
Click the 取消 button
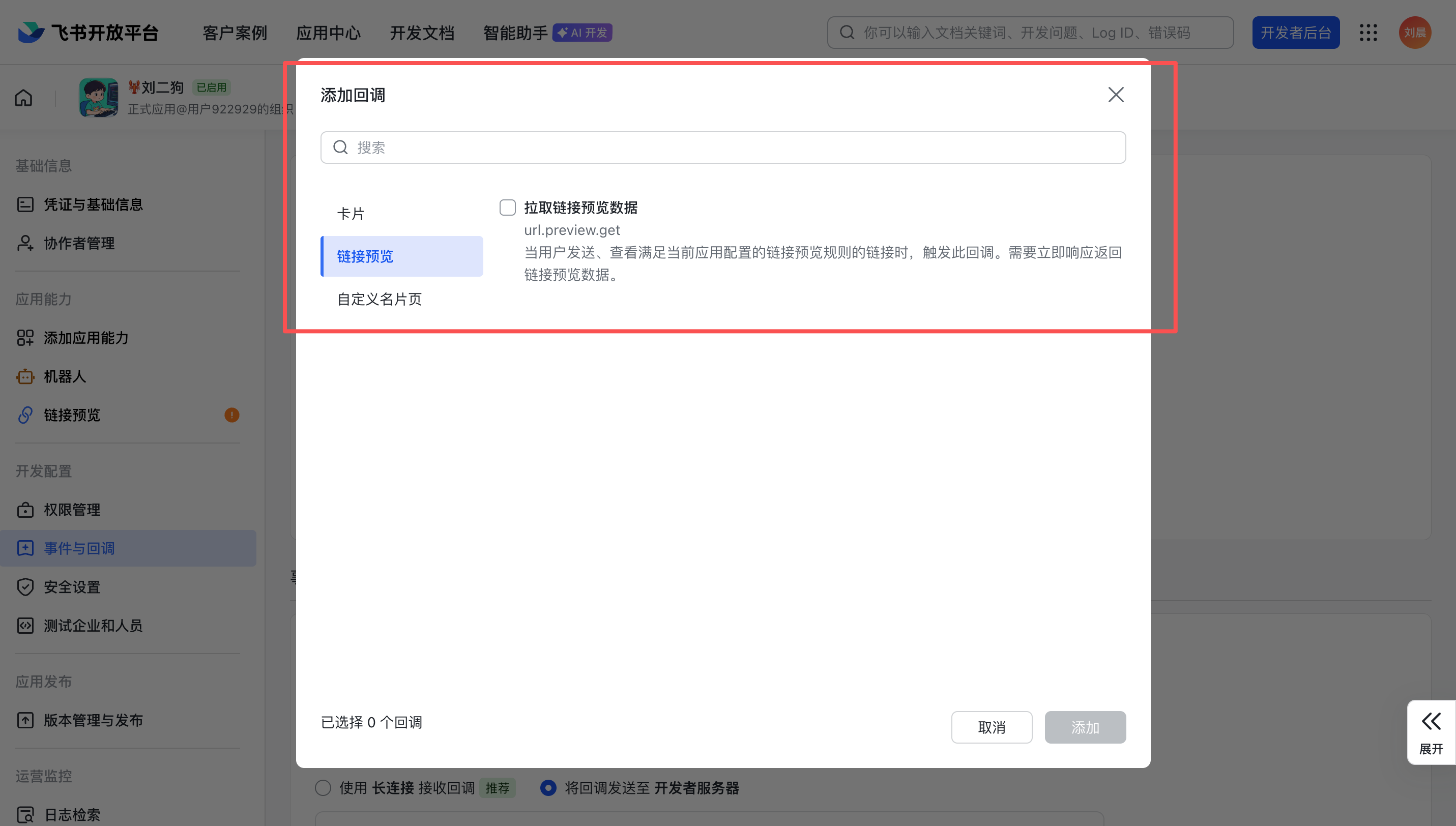(x=992, y=727)
